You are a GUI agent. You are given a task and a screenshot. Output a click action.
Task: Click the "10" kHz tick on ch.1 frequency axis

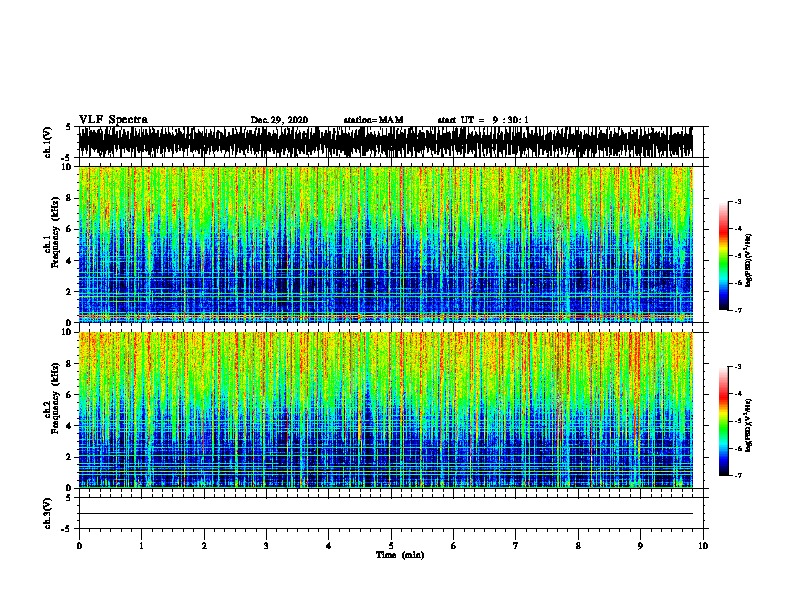68,167
